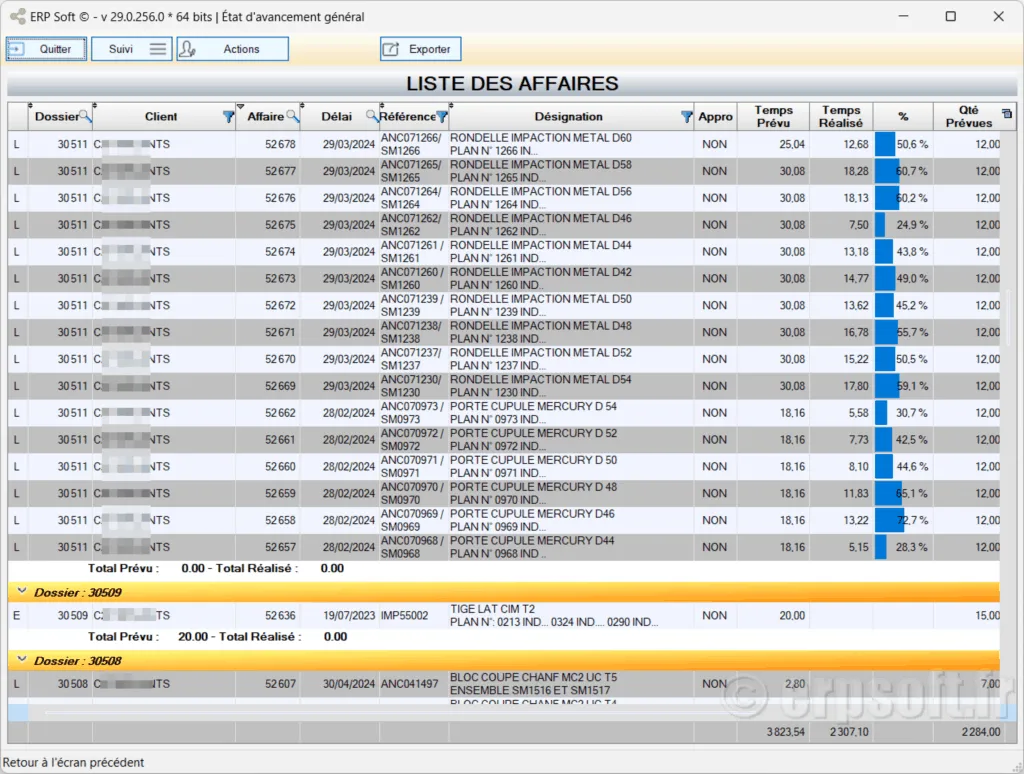
Task: Open the filter funnel on Client column
Action: coord(228,117)
